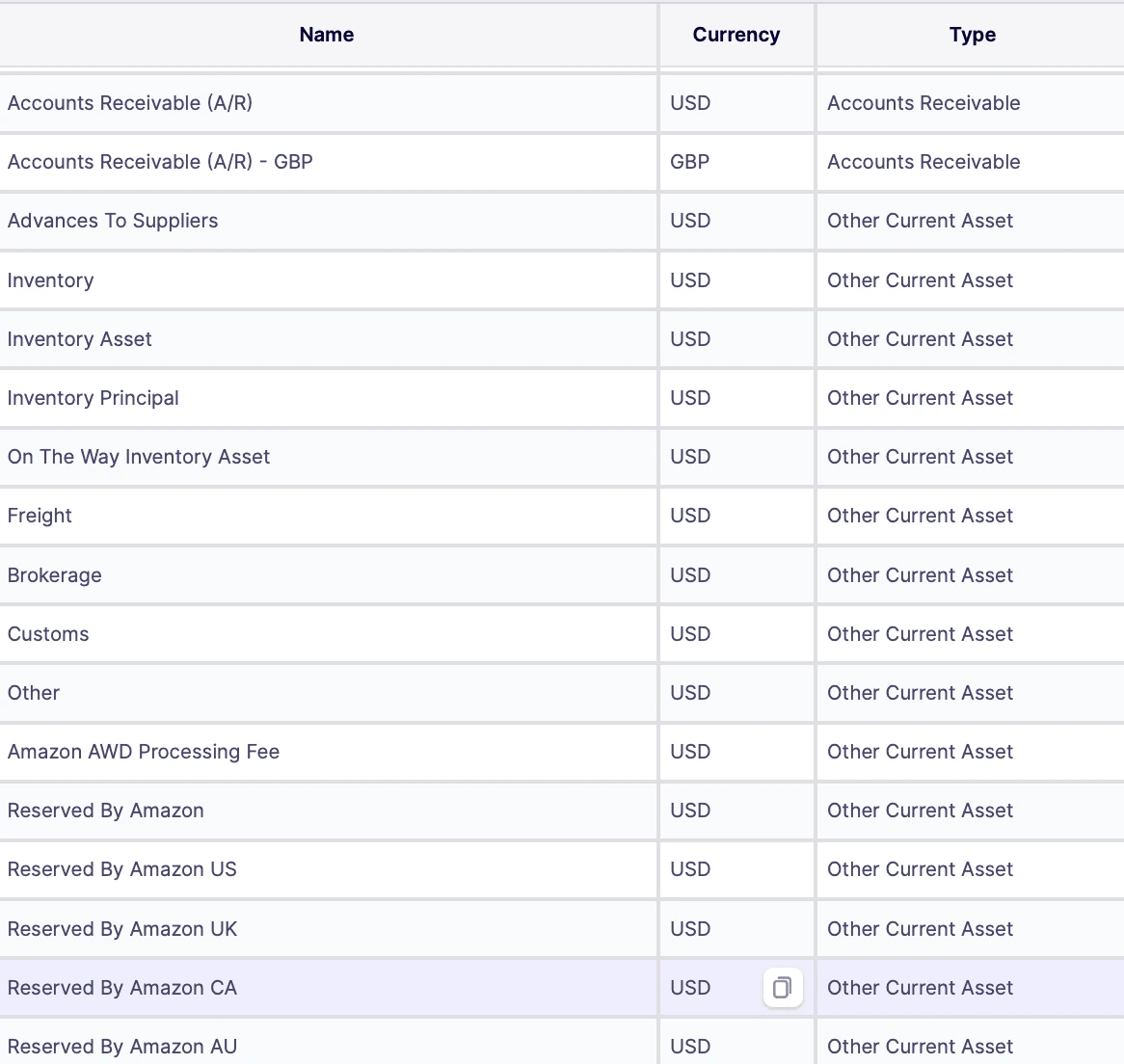This screenshot has height=1064, width=1124.
Task: Click the Name column header
Action: (326, 35)
